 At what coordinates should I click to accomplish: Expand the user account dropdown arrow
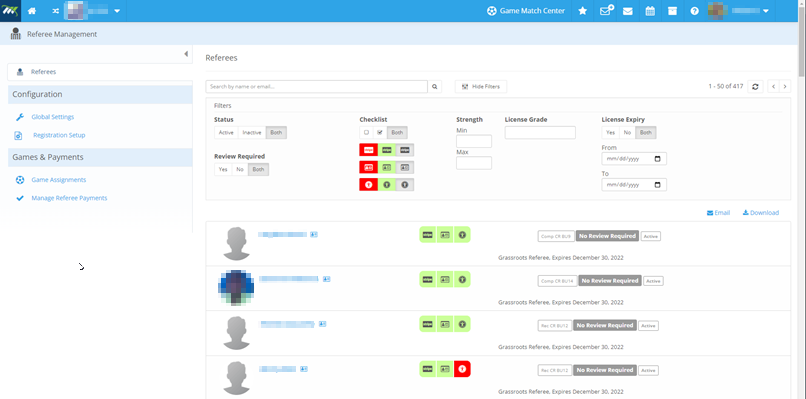coord(766,11)
